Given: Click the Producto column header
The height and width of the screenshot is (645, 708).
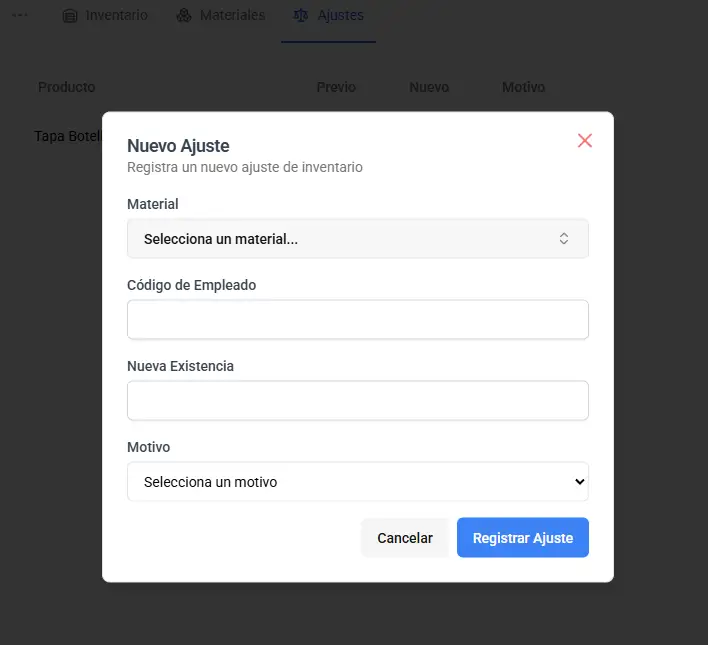Looking at the screenshot, I should 66,87.
